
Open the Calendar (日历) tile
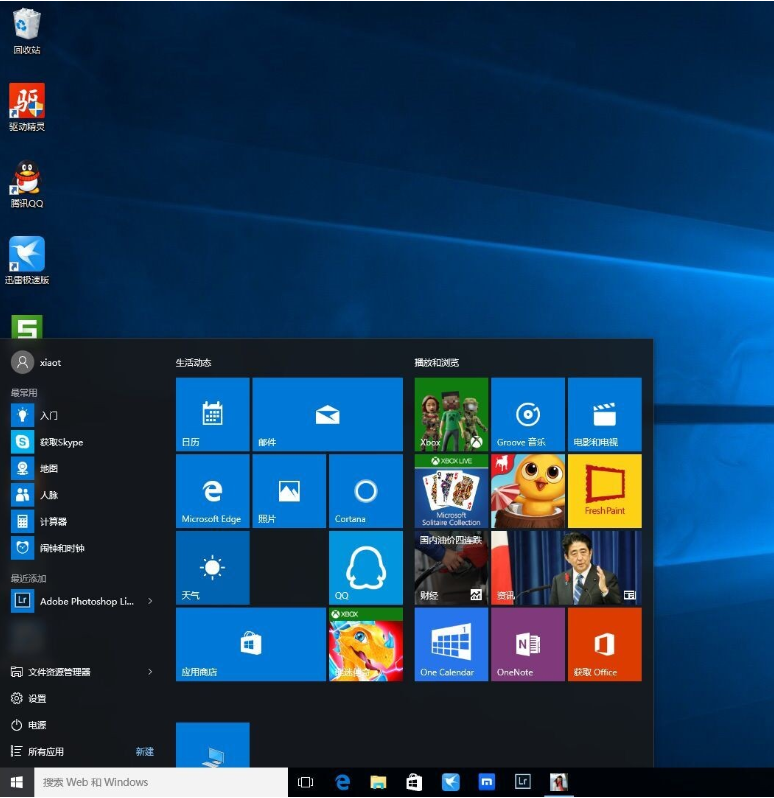[212, 414]
